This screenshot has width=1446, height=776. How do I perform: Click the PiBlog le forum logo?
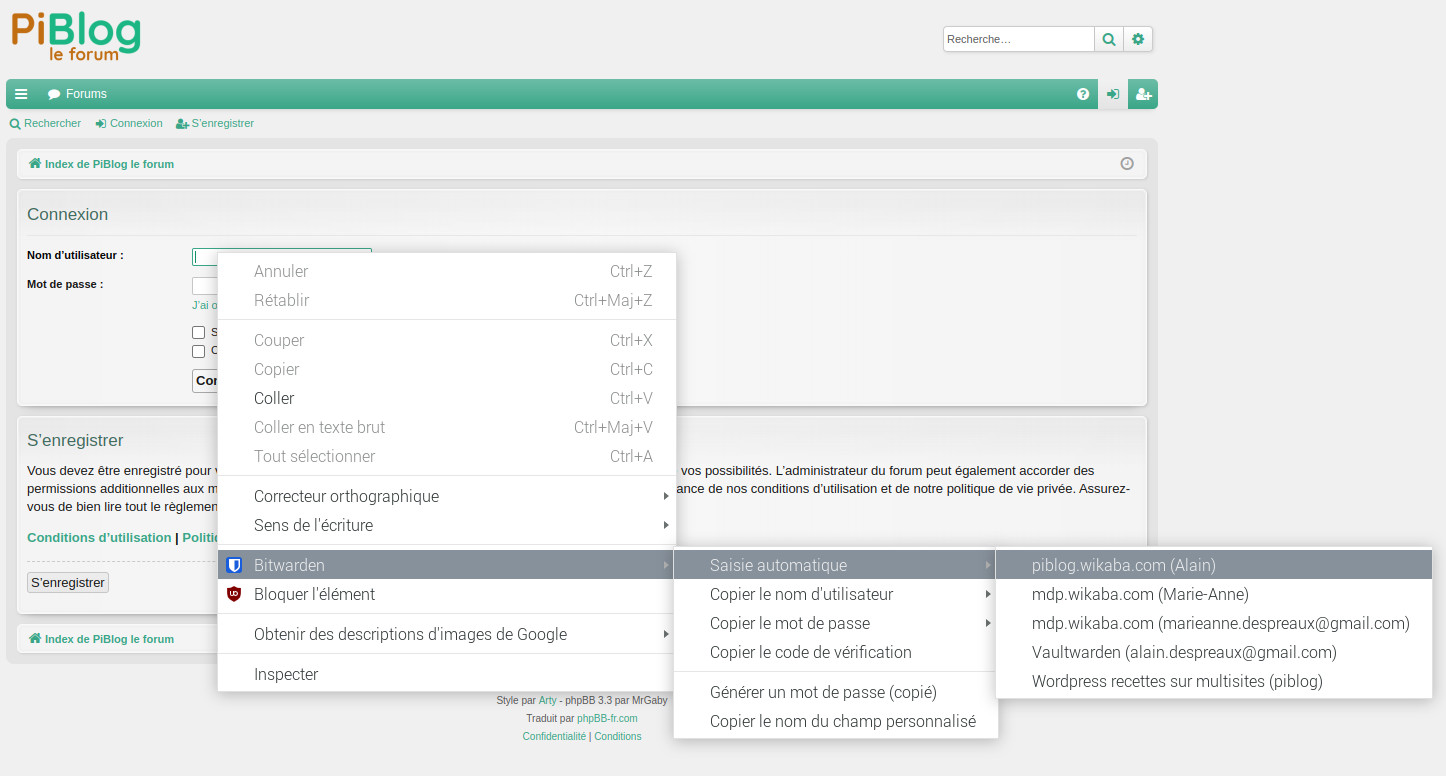pyautogui.click(x=76, y=37)
